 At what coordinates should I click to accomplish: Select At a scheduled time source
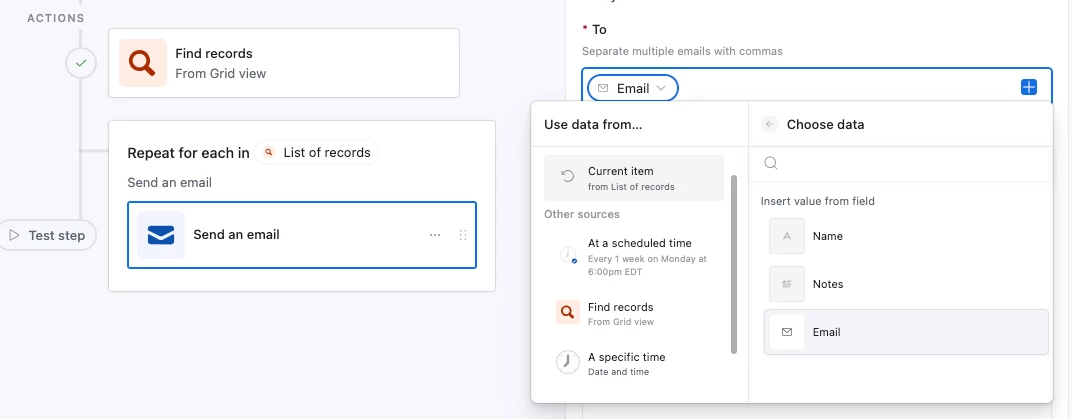(634, 256)
